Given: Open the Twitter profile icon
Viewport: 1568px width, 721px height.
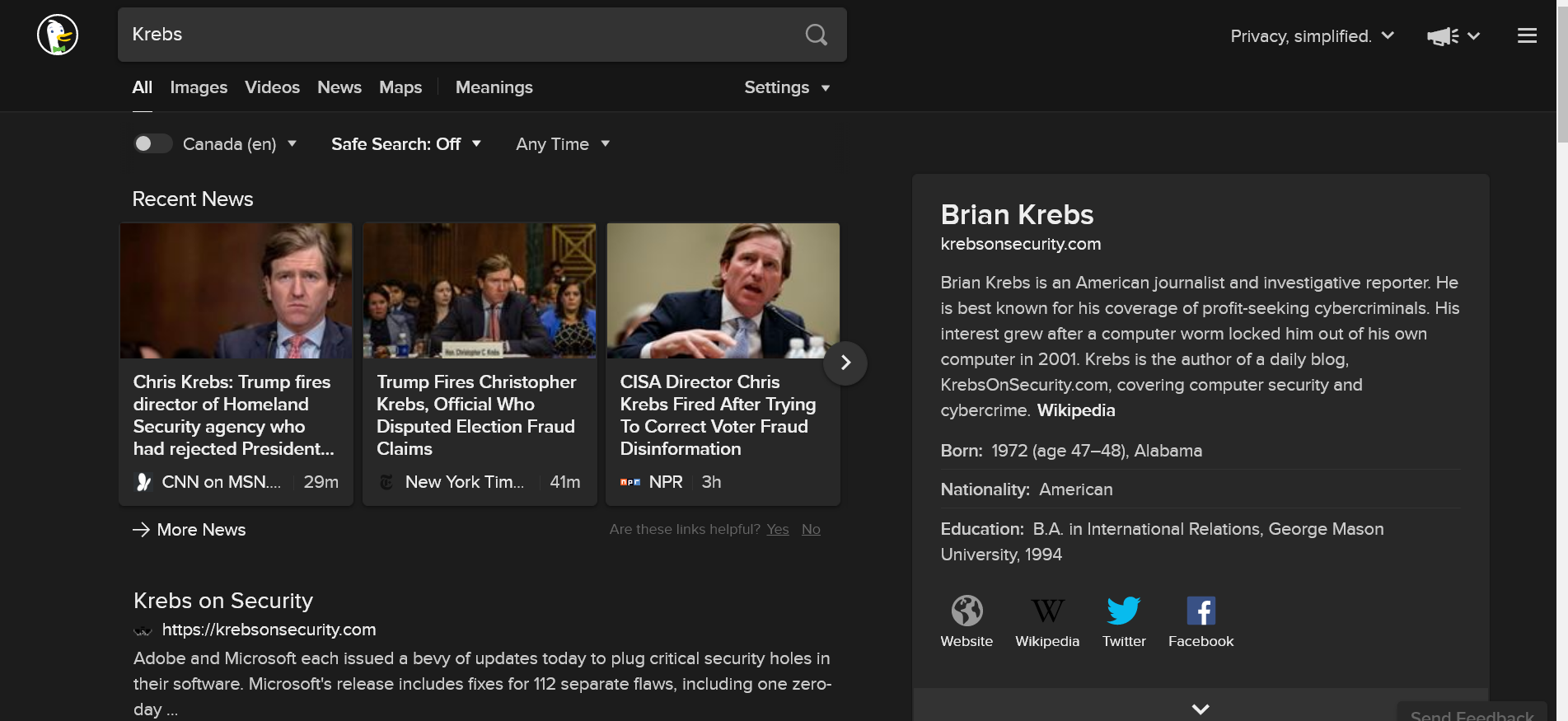Looking at the screenshot, I should [x=1124, y=611].
